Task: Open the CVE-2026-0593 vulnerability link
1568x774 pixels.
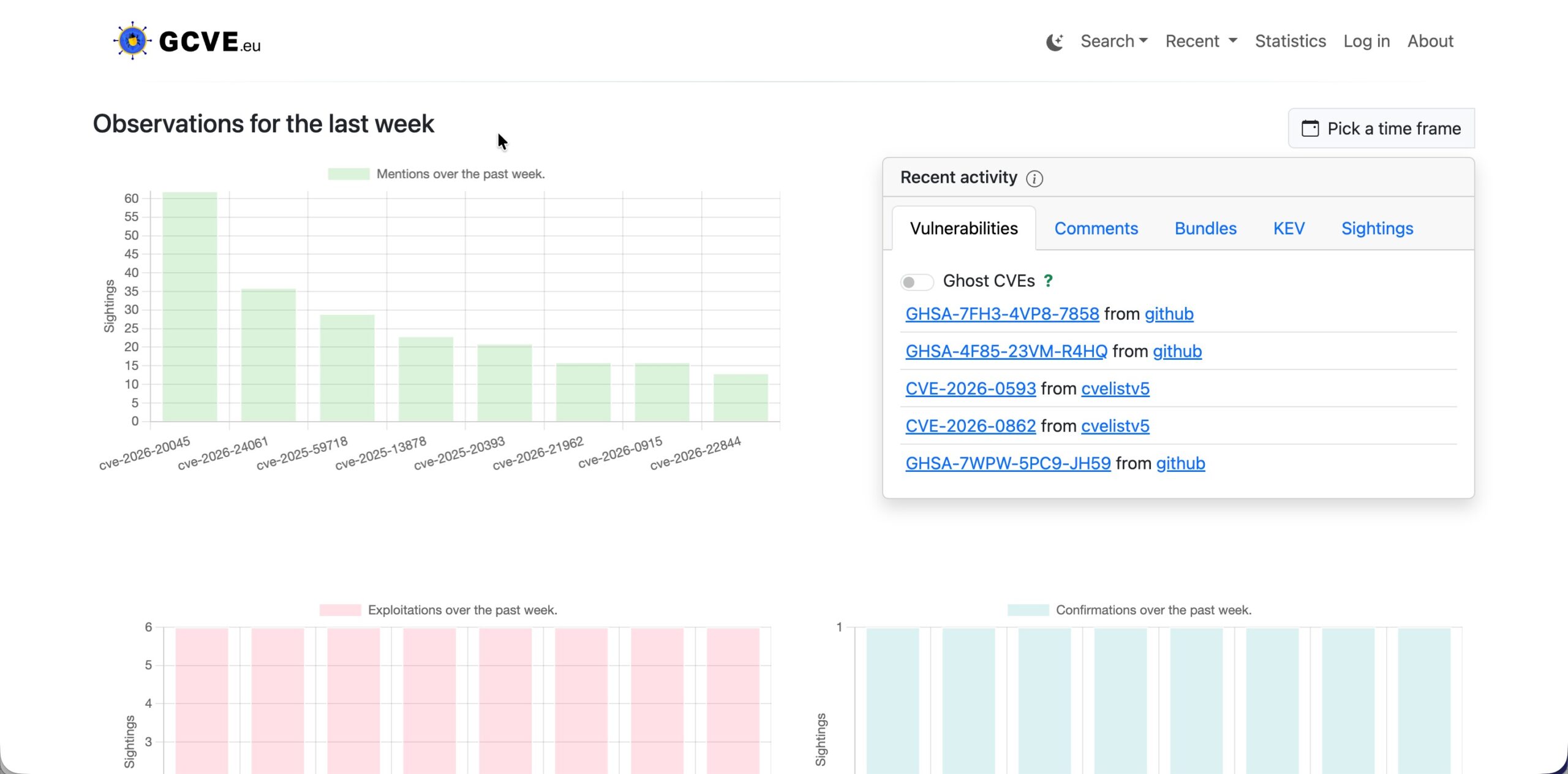Action: (x=970, y=389)
